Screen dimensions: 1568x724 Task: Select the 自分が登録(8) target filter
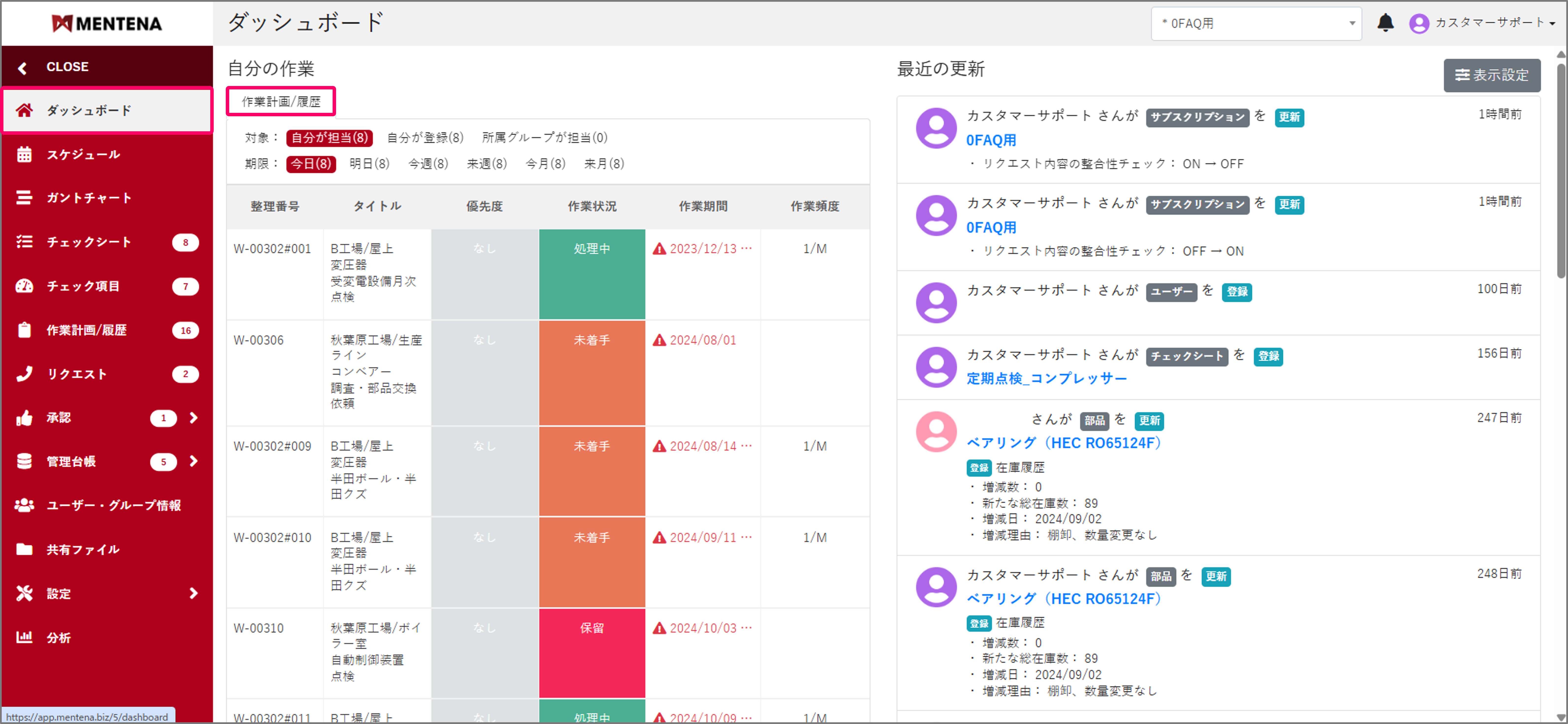pyautogui.click(x=425, y=138)
